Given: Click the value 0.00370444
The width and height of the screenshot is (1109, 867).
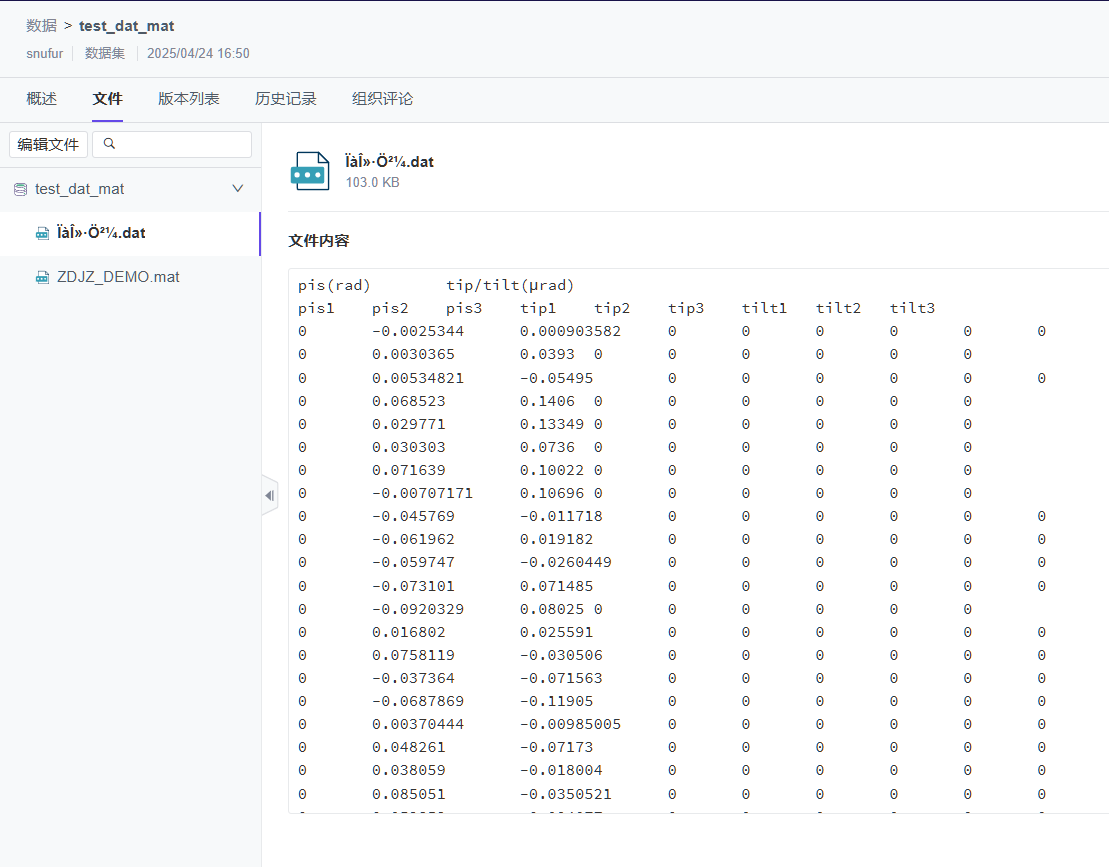Looking at the screenshot, I should (418, 725).
